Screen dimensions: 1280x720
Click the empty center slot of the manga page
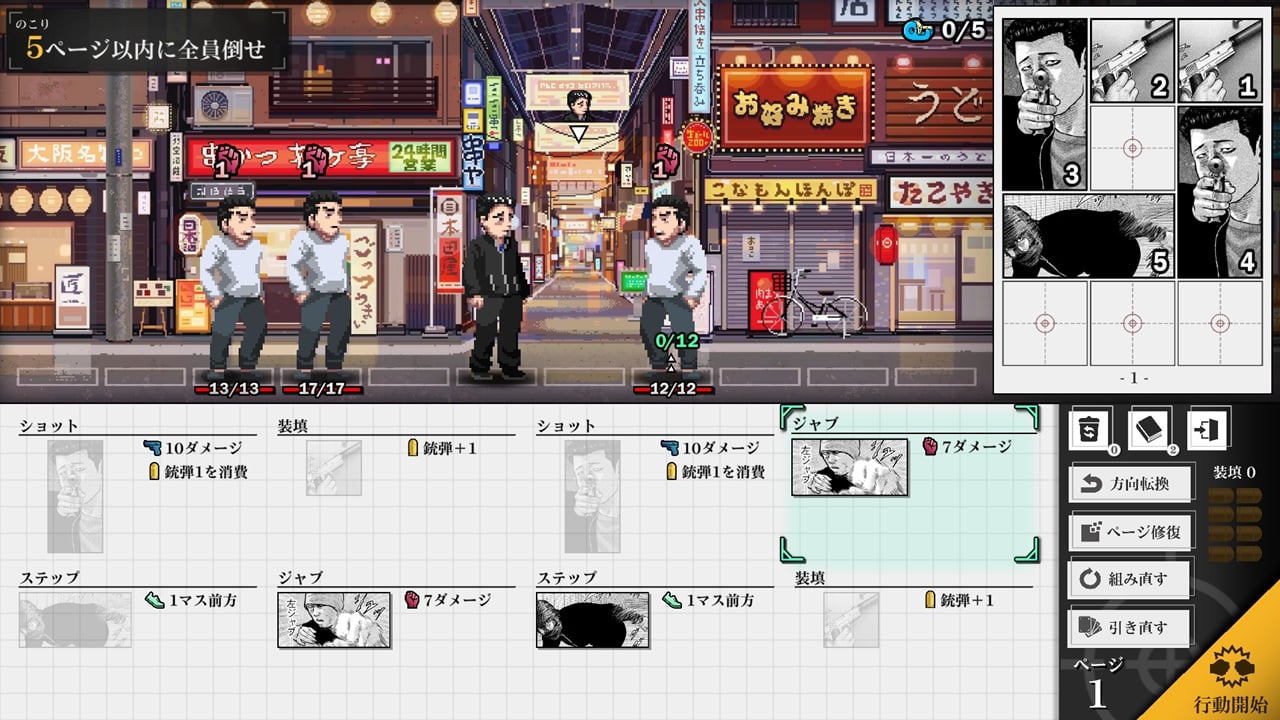(x=1132, y=148)
